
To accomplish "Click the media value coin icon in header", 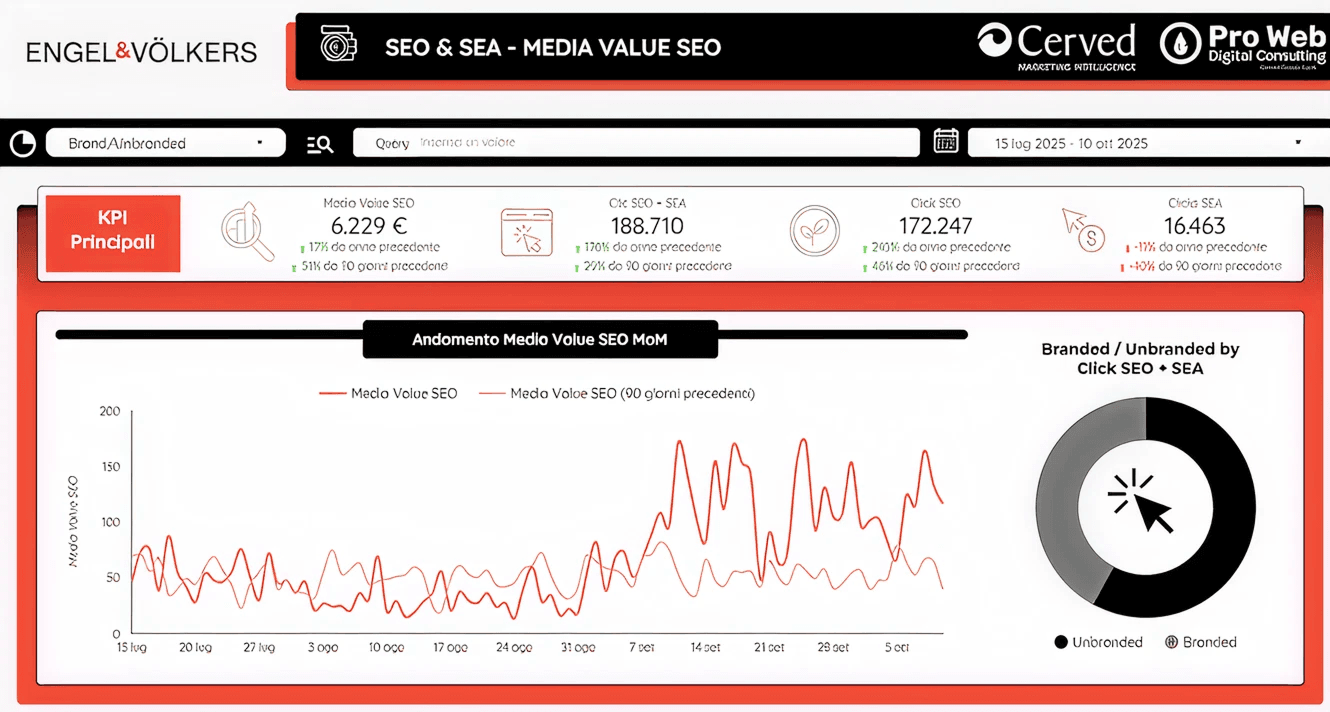I will (x=339, y=46).
